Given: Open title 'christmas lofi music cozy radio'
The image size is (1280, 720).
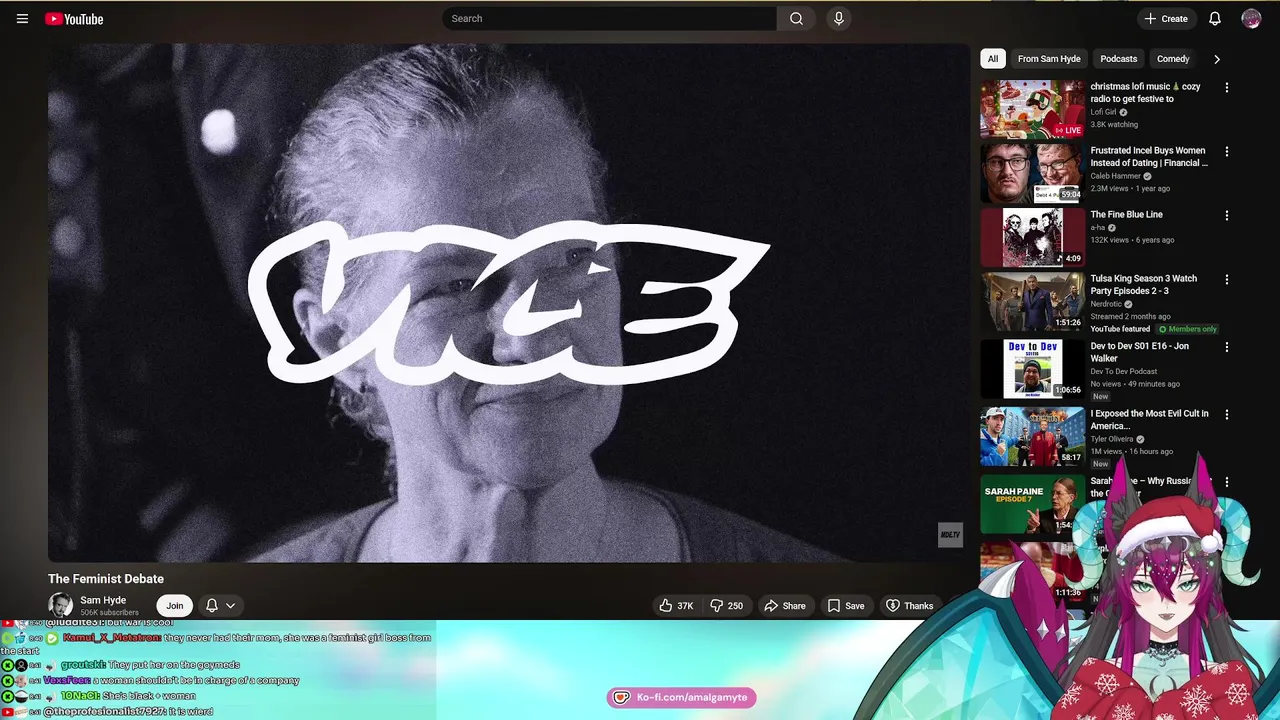Looking at the screenshot, I should (1145, 92).
